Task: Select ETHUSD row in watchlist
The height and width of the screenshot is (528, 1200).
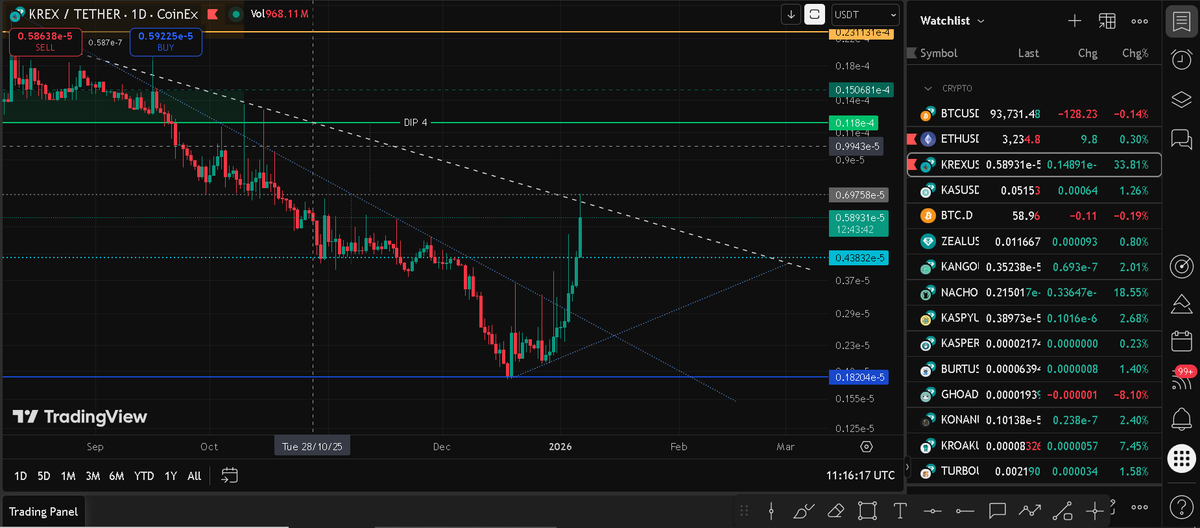Action: (x=1034, y=139)
